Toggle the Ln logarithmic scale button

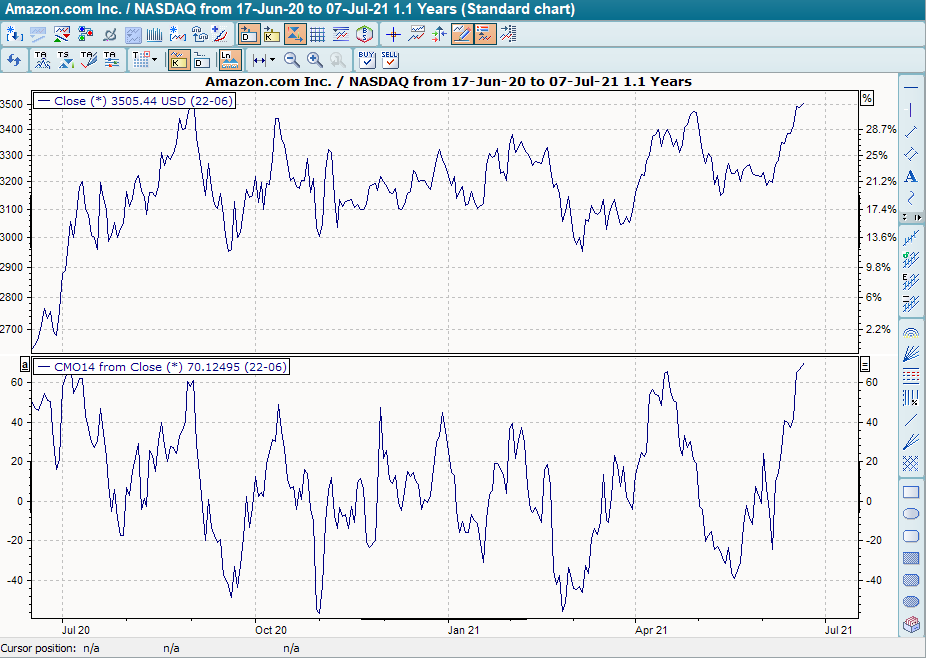click(x=230, y=61)
